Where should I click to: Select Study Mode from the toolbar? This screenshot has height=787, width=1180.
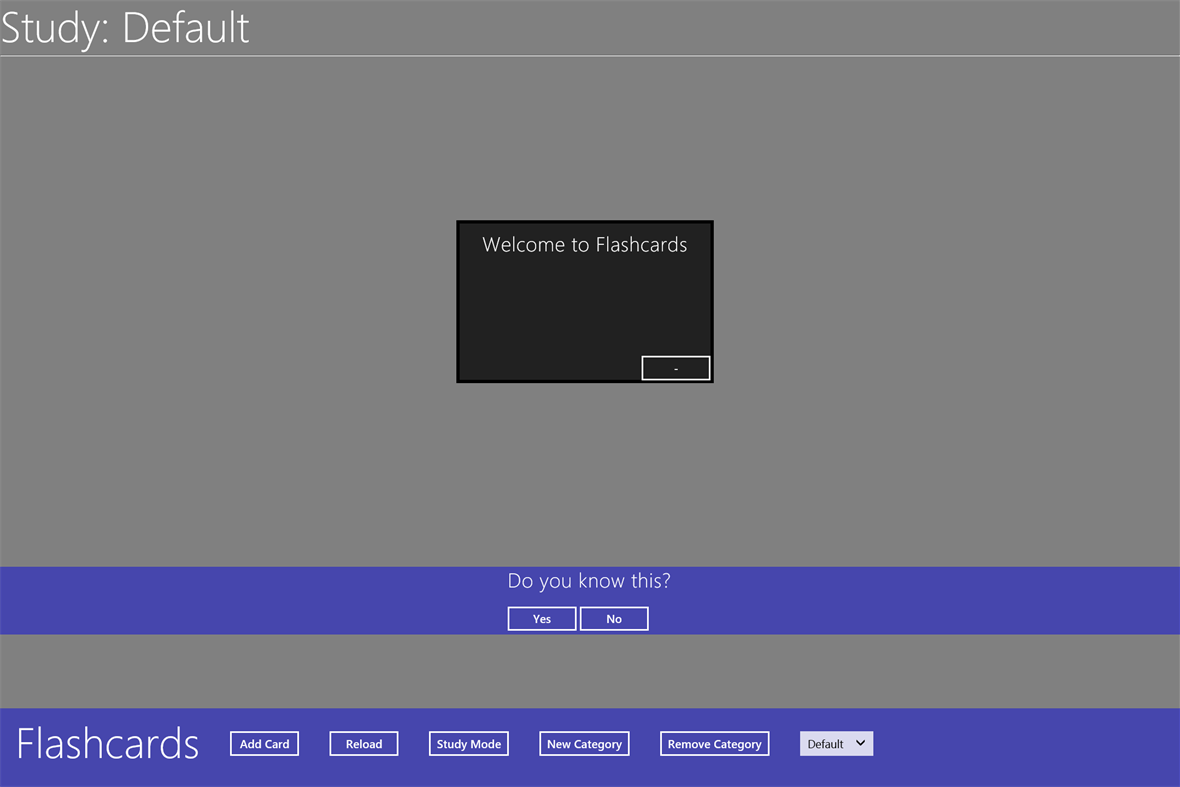[x=468, y=743]
